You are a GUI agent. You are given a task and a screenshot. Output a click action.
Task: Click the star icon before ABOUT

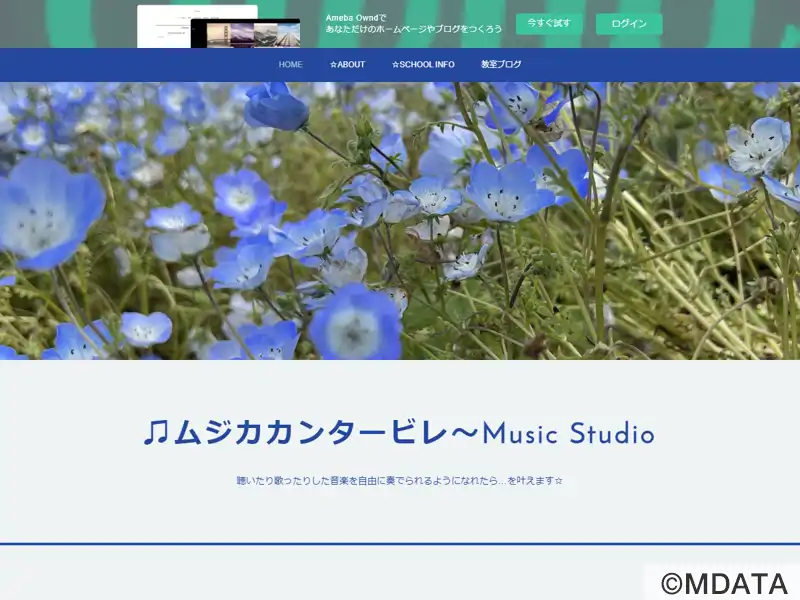point(334,65)
